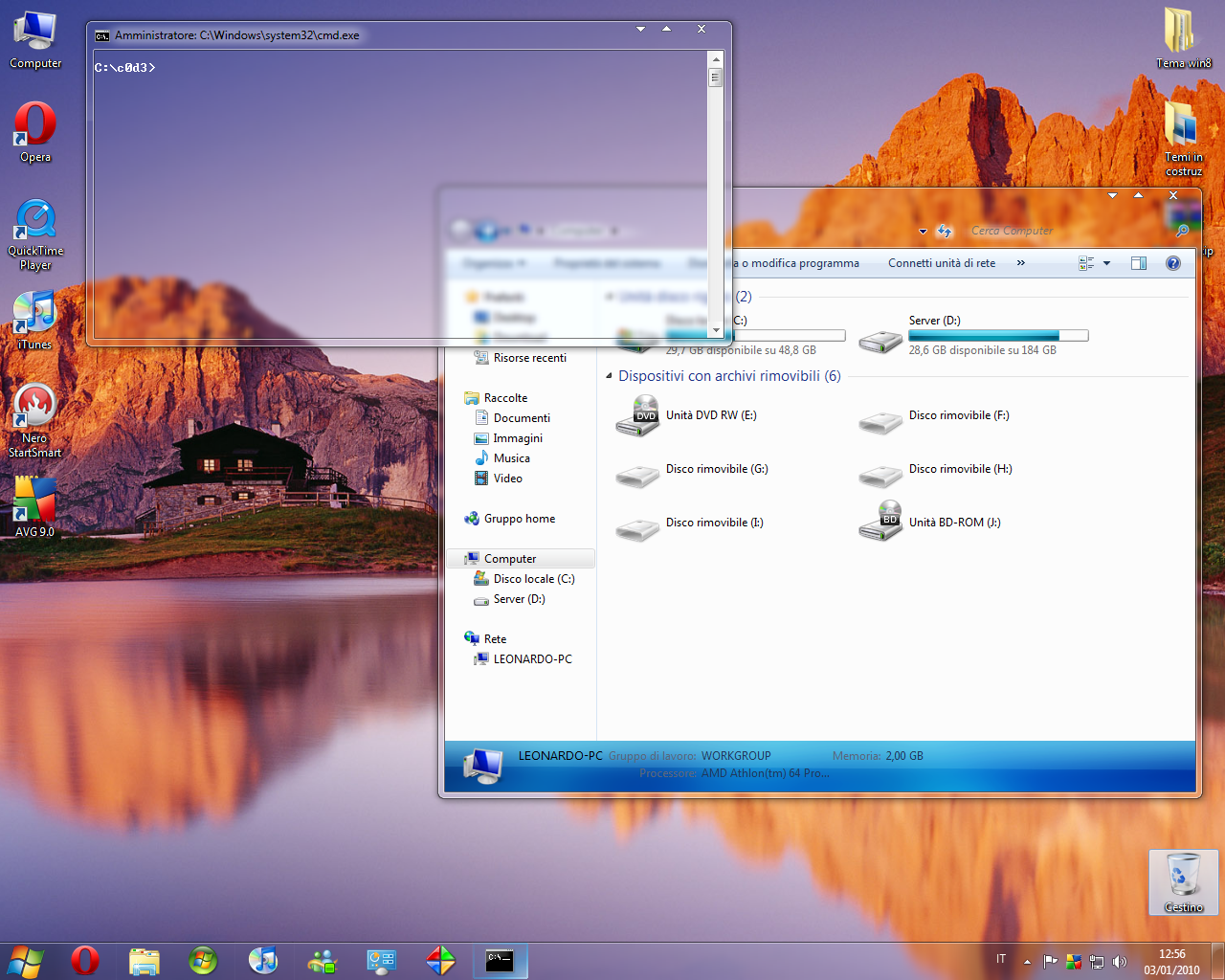The image size is (1225, 980).
Task: Show the Preview pane icon
Action: (1138, 262)
